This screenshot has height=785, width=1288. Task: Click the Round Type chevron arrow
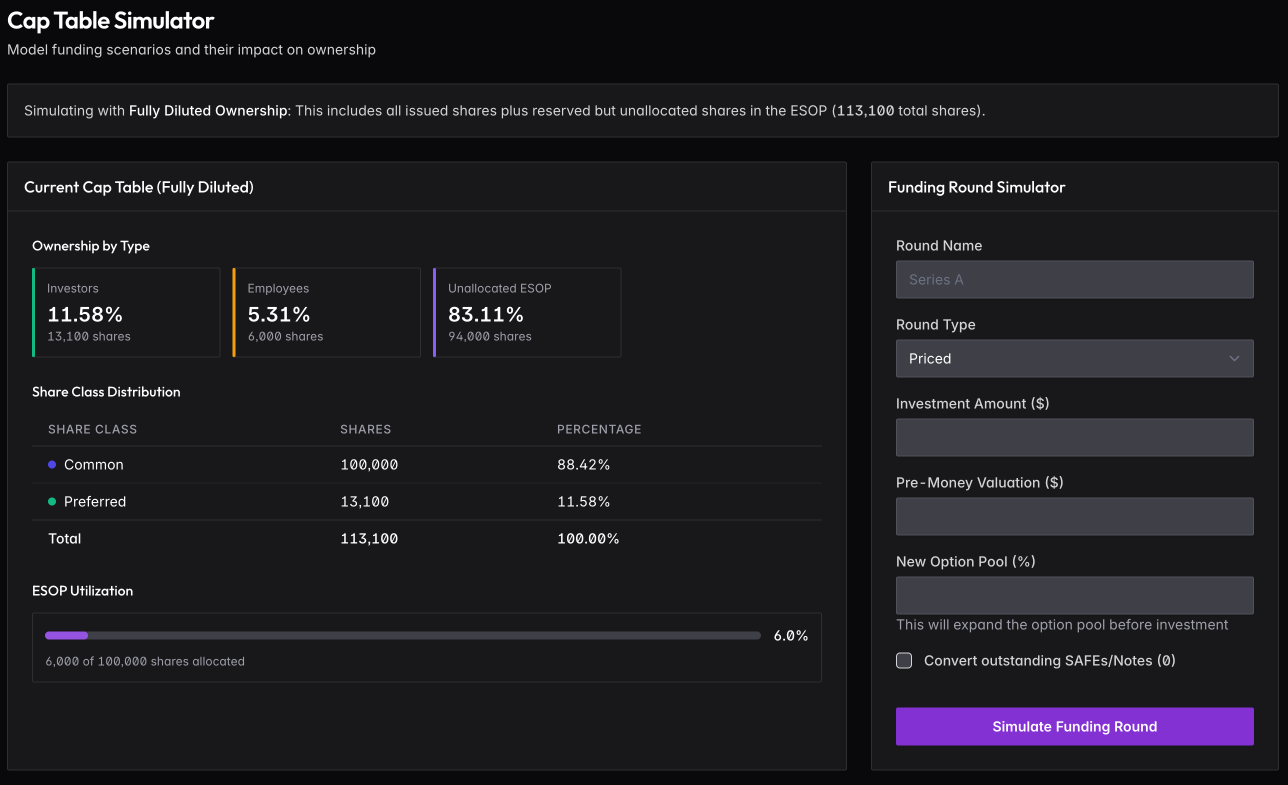[x=1234, y=359]
